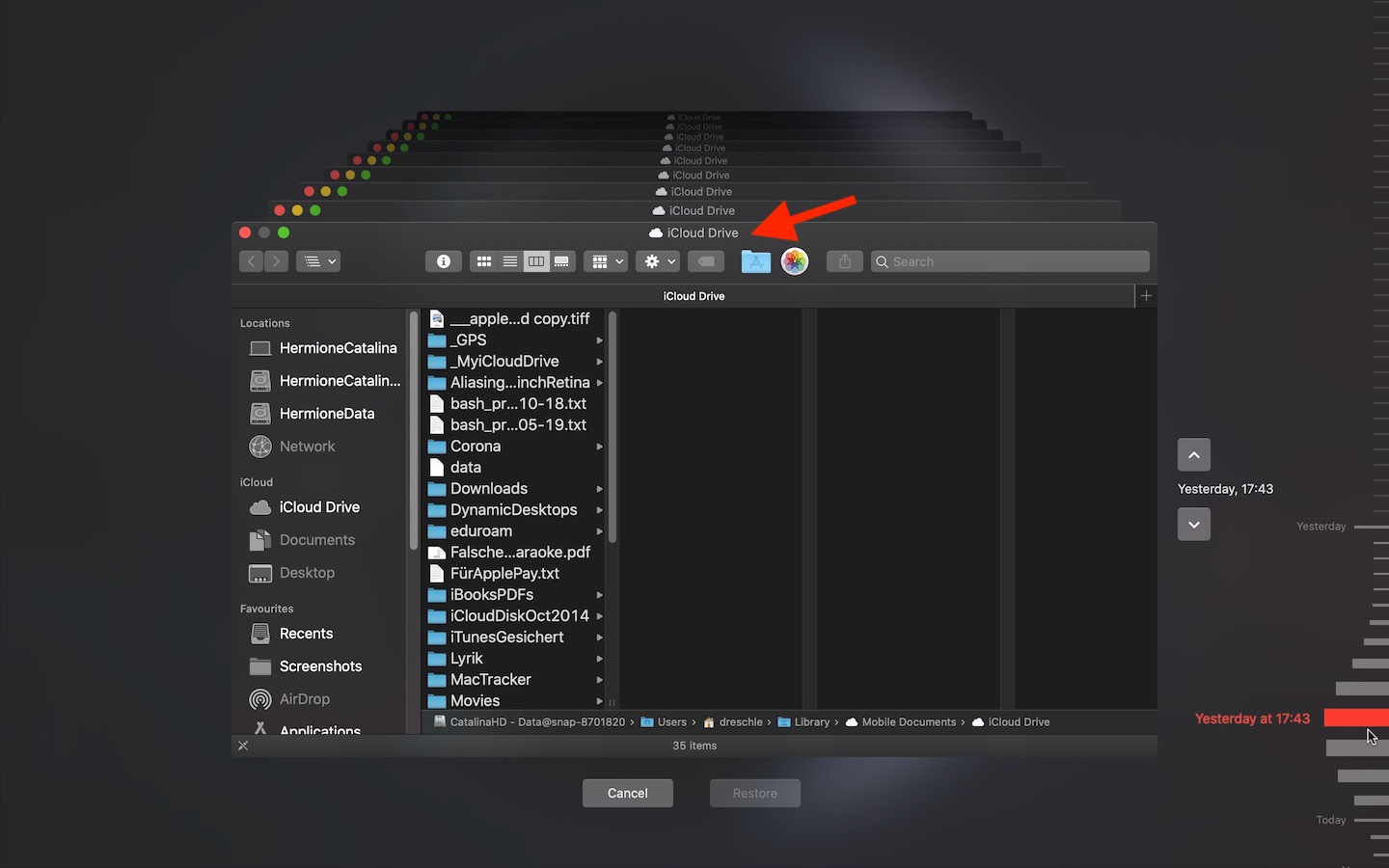Screen dimensions: 1389x868
Task: Click the Cancel button
Action: [x=628, y=794]
